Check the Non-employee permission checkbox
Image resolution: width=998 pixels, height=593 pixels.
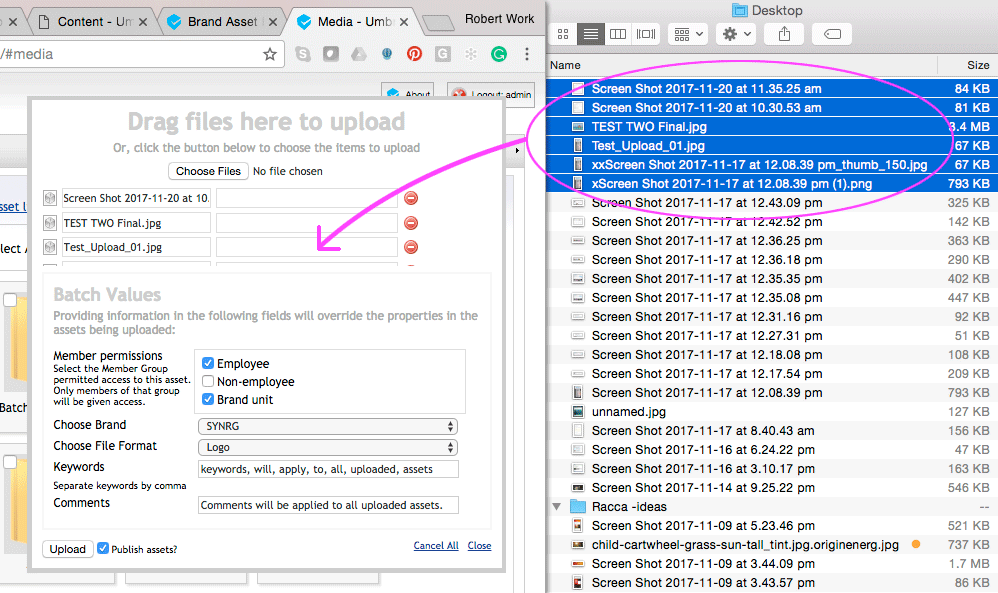tap(208, 382)
